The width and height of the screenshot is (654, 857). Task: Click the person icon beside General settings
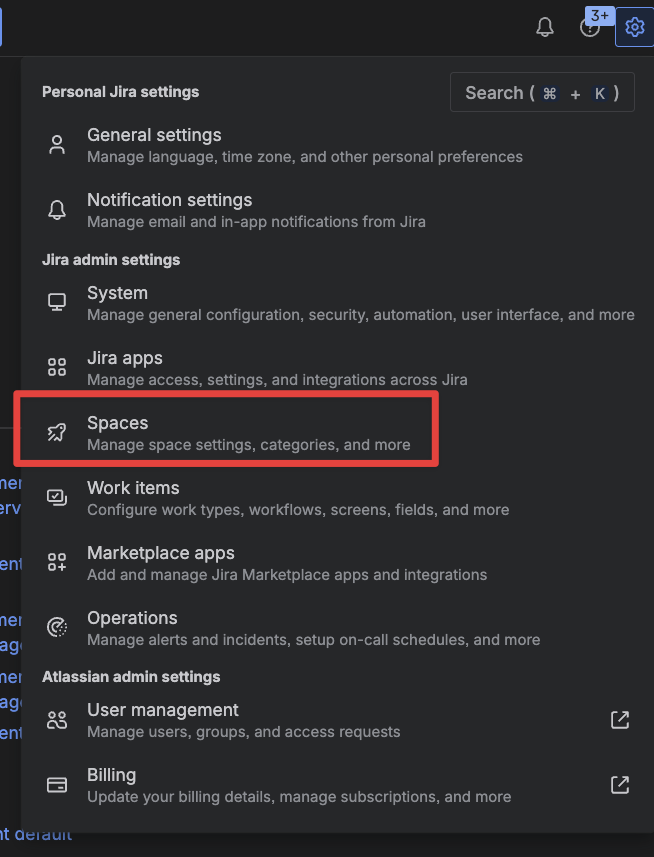tap(57, 145)
